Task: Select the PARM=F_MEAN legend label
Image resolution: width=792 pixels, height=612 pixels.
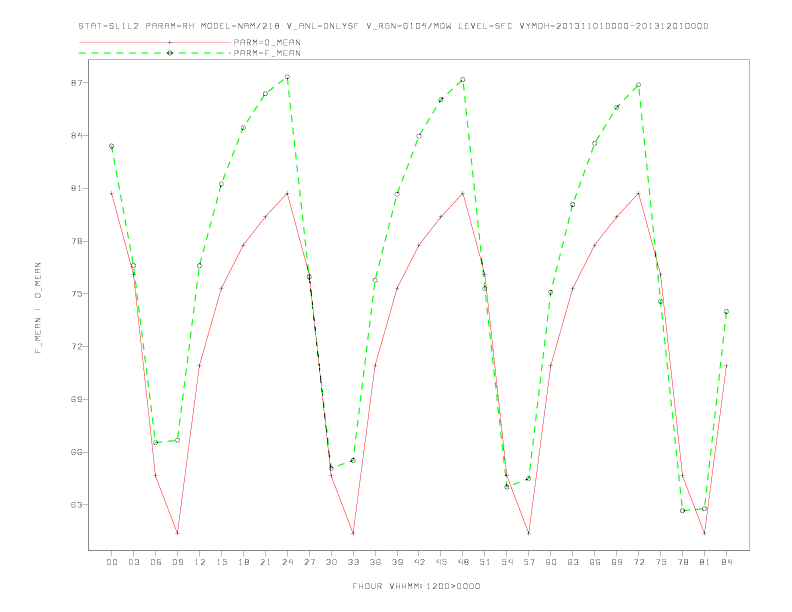Action: pos(267,53)
